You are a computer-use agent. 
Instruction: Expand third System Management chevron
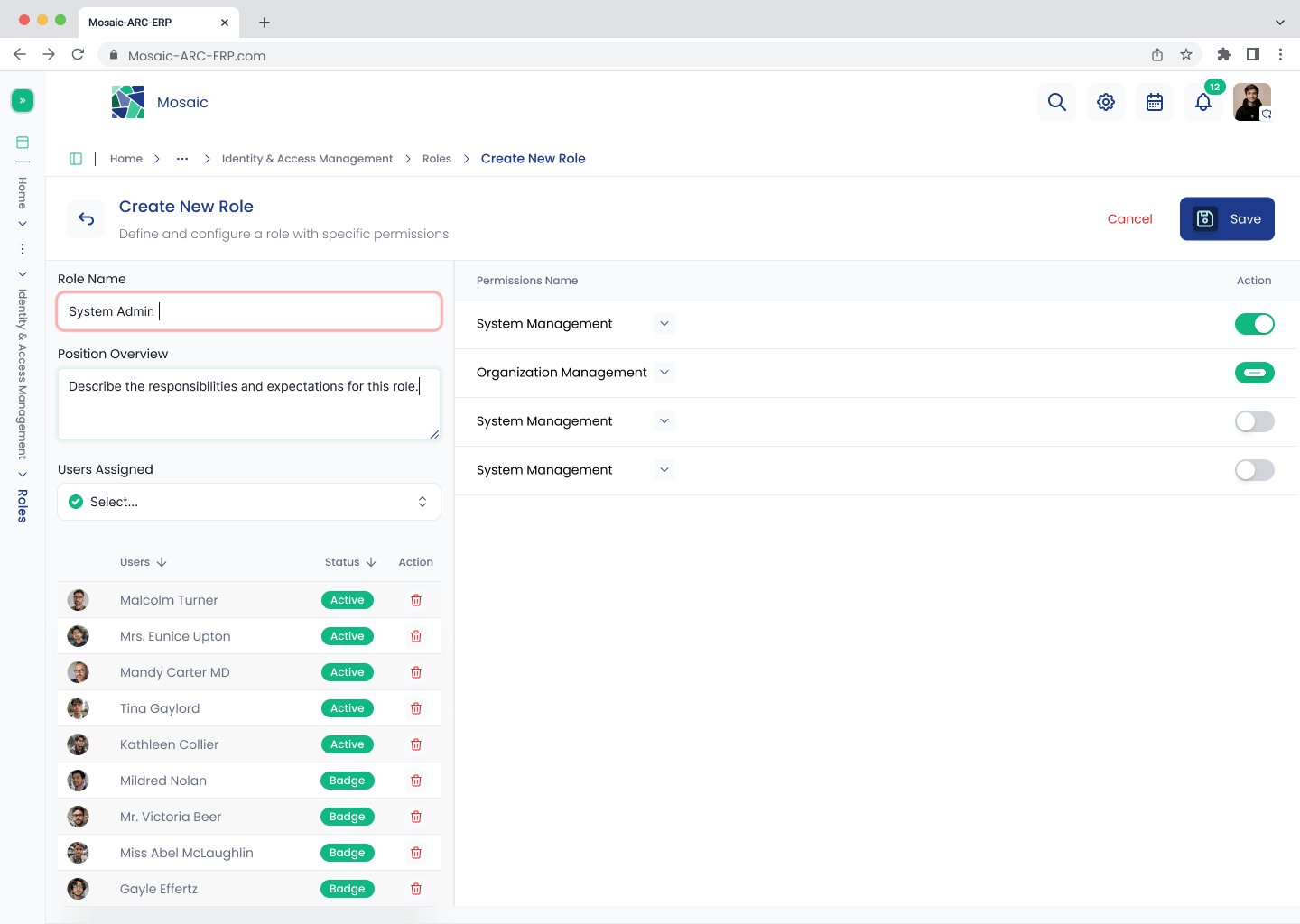(x=664, y=420)
